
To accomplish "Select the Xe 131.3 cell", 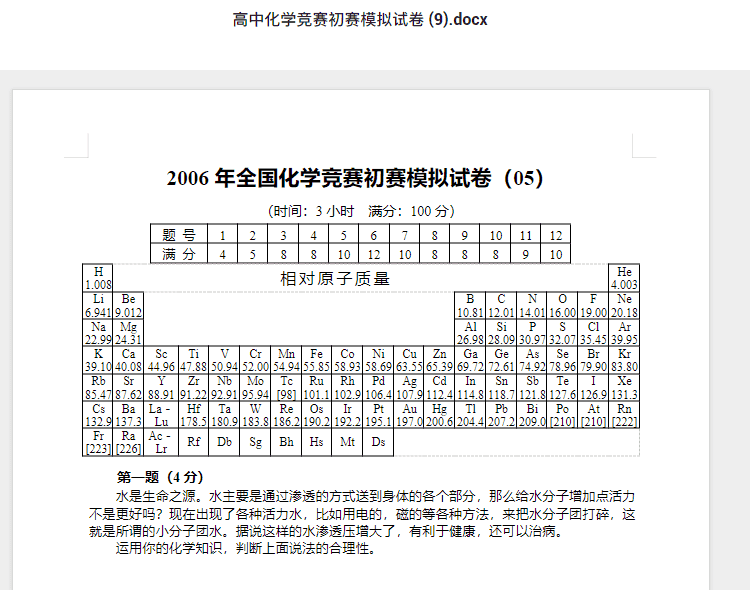I will (624, 388).
